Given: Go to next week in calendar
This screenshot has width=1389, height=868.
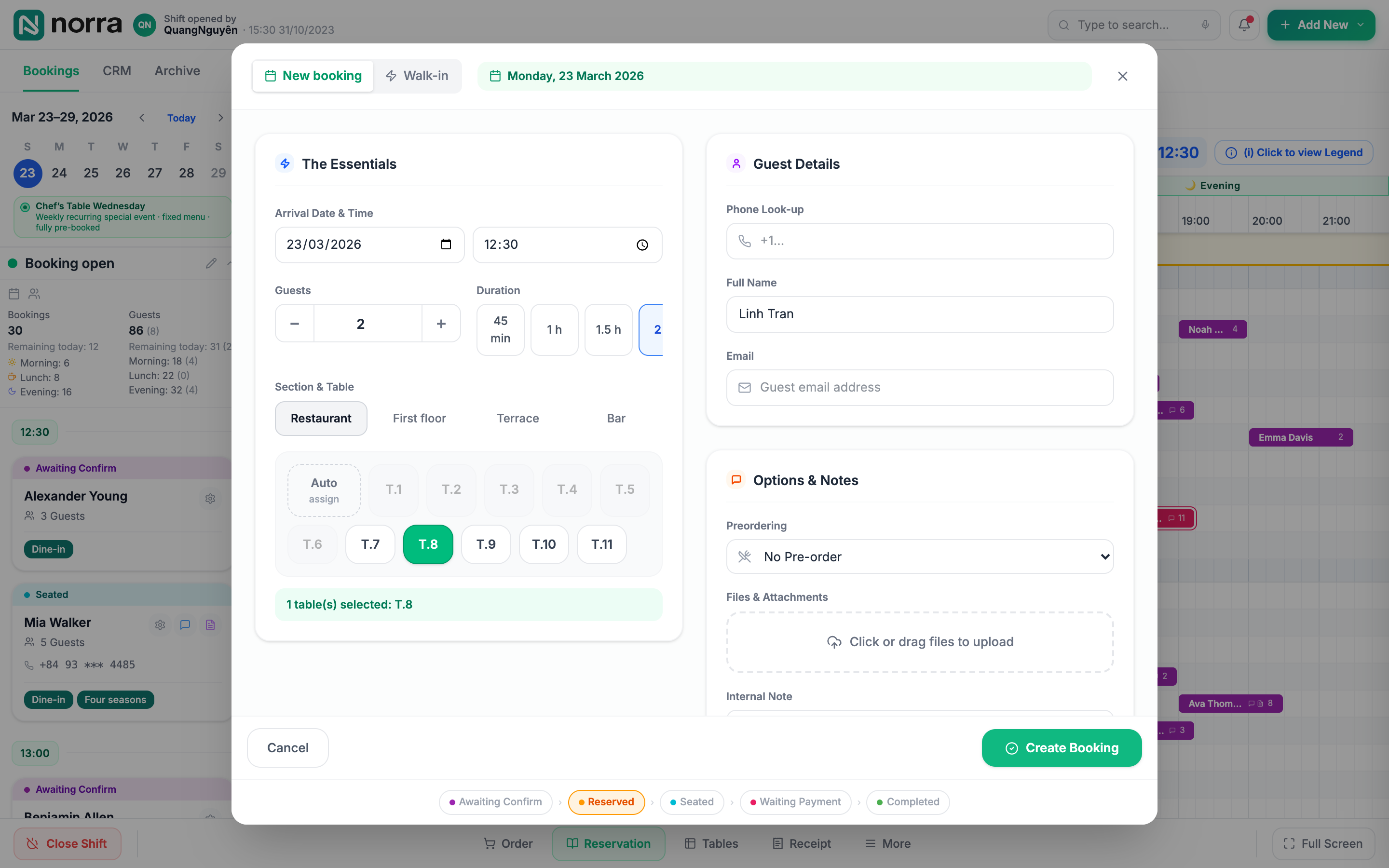Looking at the screenshot, I should coord(220,118).
